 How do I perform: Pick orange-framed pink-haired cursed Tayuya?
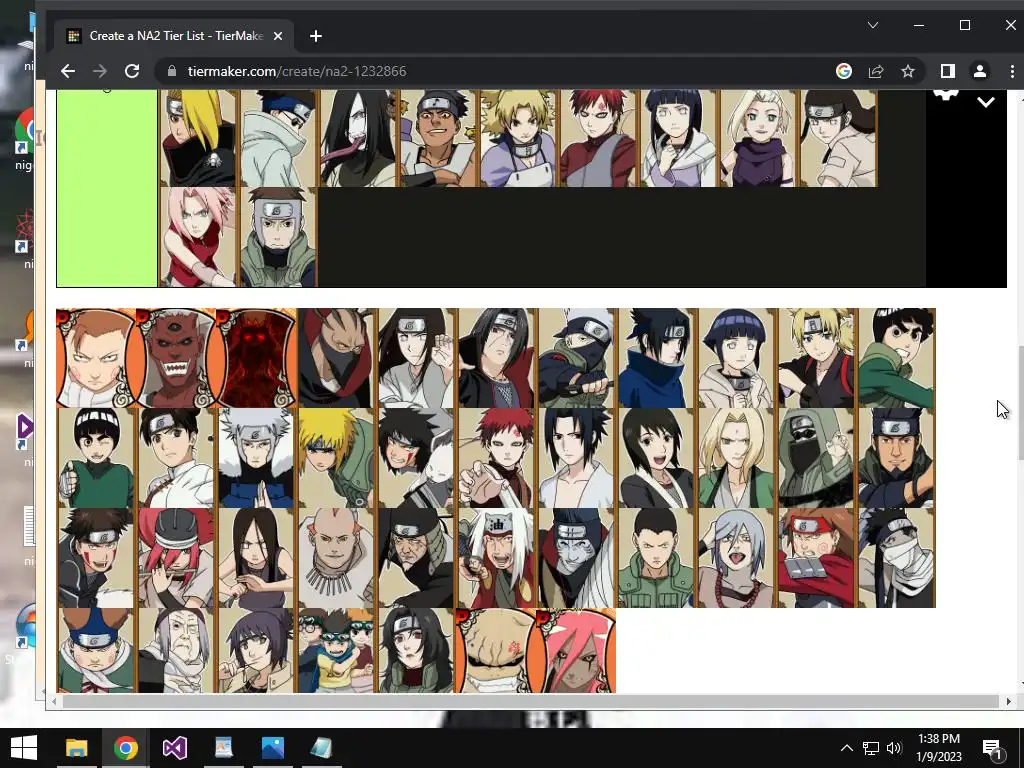[576, 650]
